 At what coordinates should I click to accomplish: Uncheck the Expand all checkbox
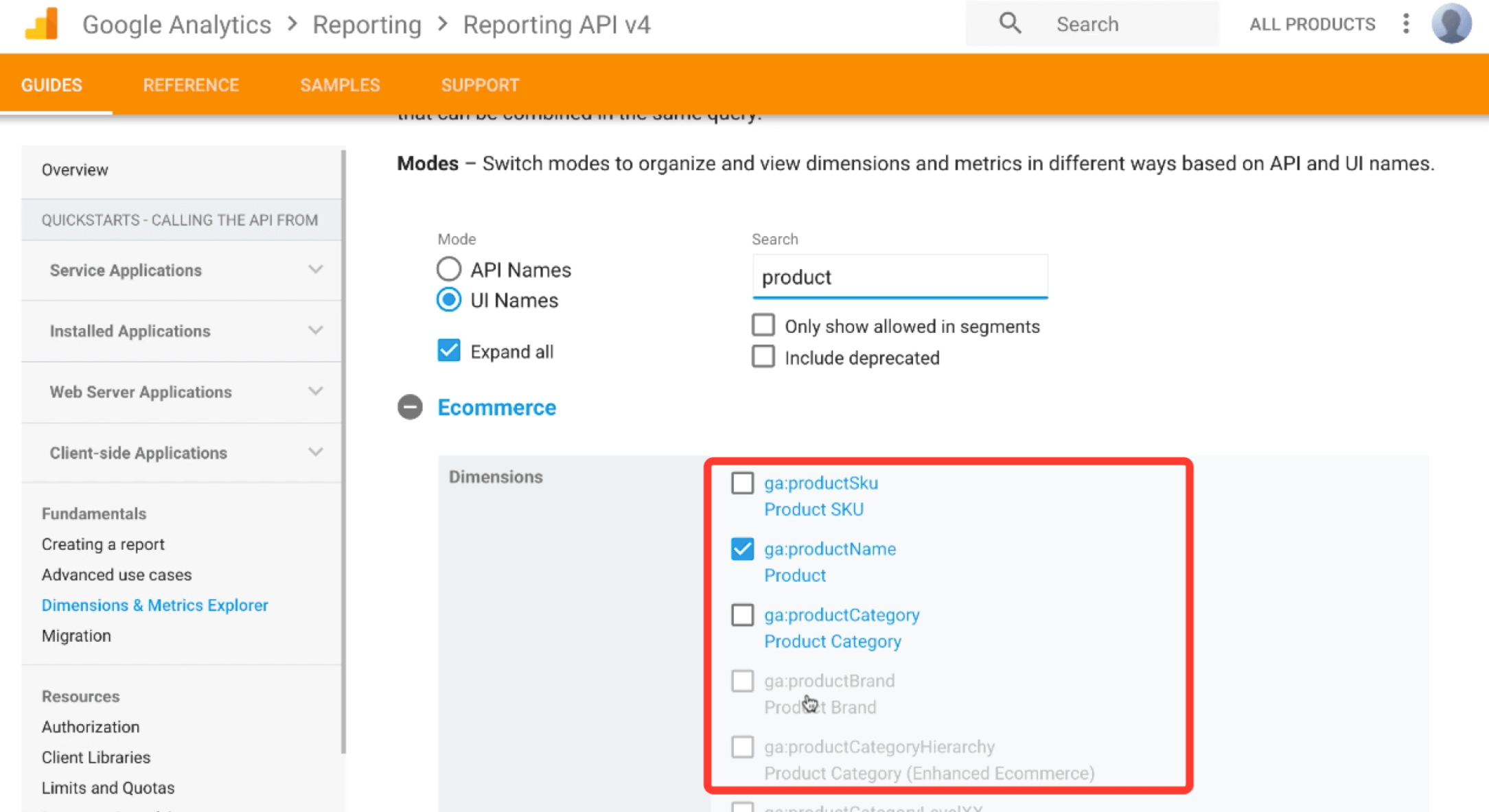[x=449, y=351]
